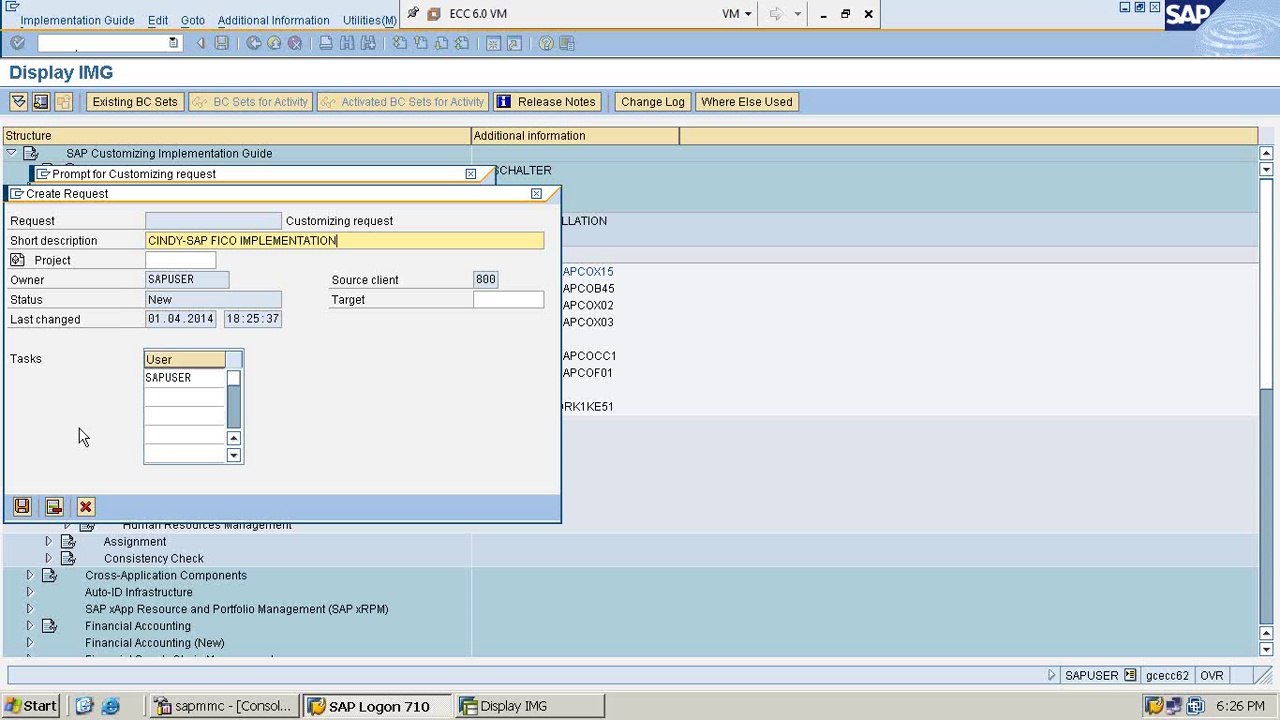
Task: Click the main tree vertical scrollbar up arrow
Action: (1266, 153)
